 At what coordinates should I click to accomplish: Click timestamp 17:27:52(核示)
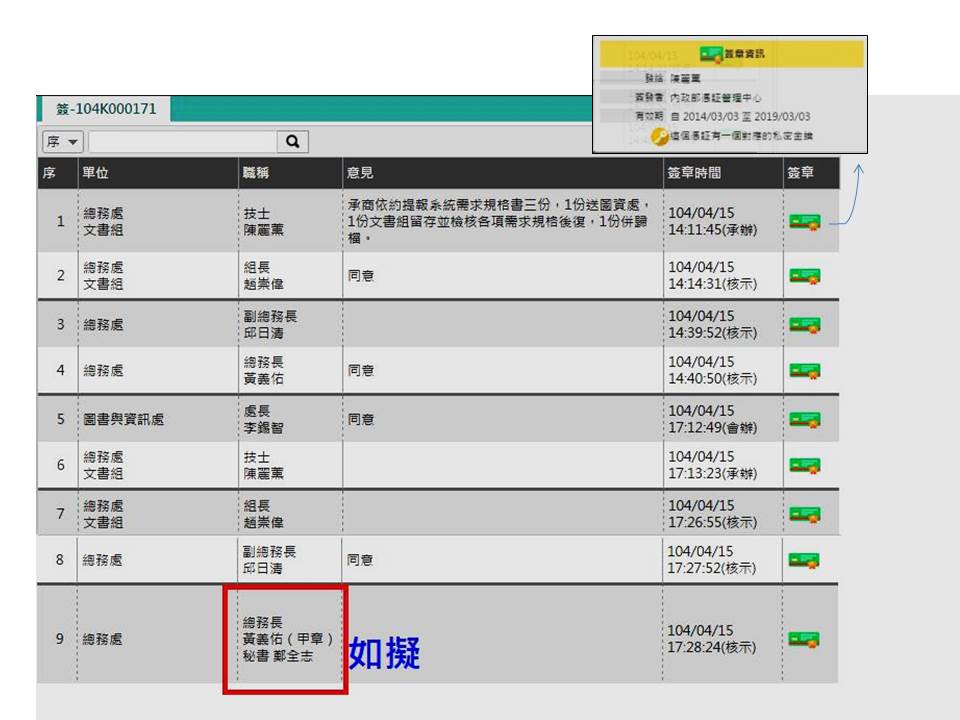click(x=711, y=569)
